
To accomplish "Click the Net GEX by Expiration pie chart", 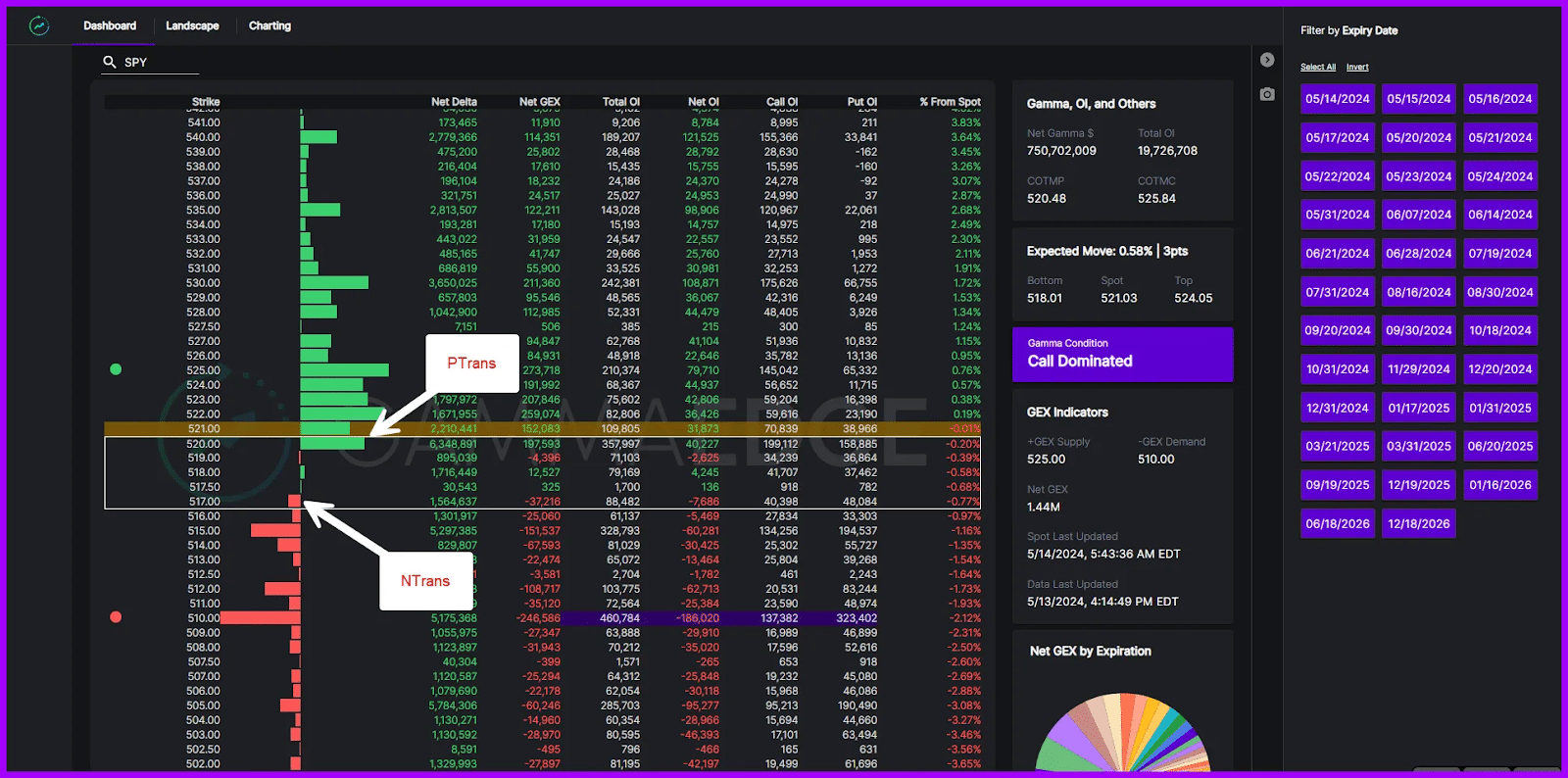I will click(1122, 735).
